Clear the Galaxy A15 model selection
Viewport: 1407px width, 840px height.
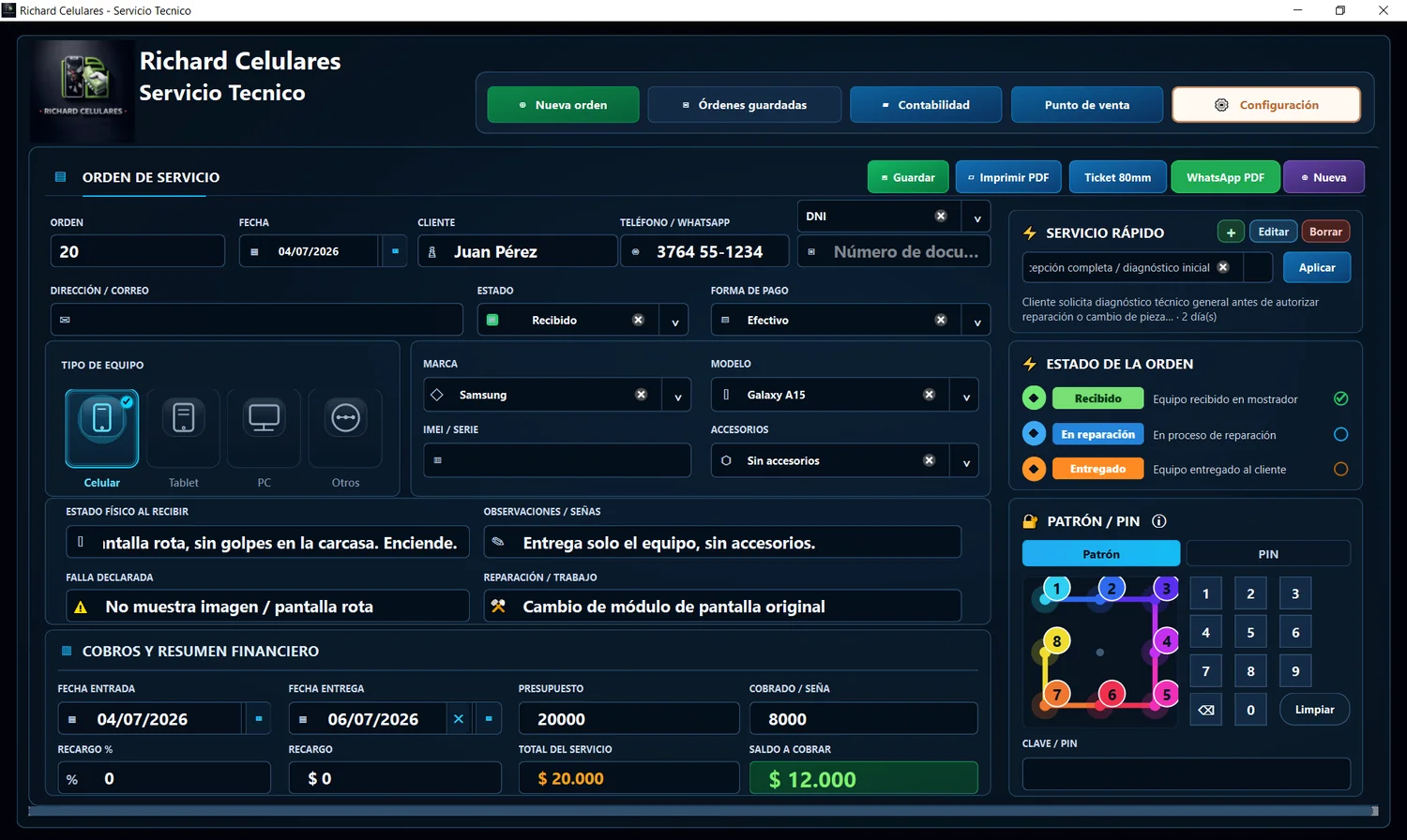pos(929,395)
